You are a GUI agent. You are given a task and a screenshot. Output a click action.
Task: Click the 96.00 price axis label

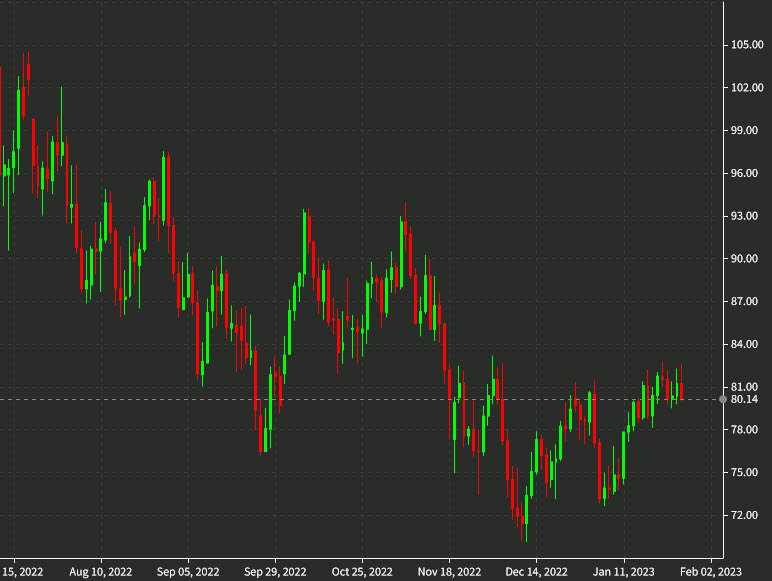(744, 173)
